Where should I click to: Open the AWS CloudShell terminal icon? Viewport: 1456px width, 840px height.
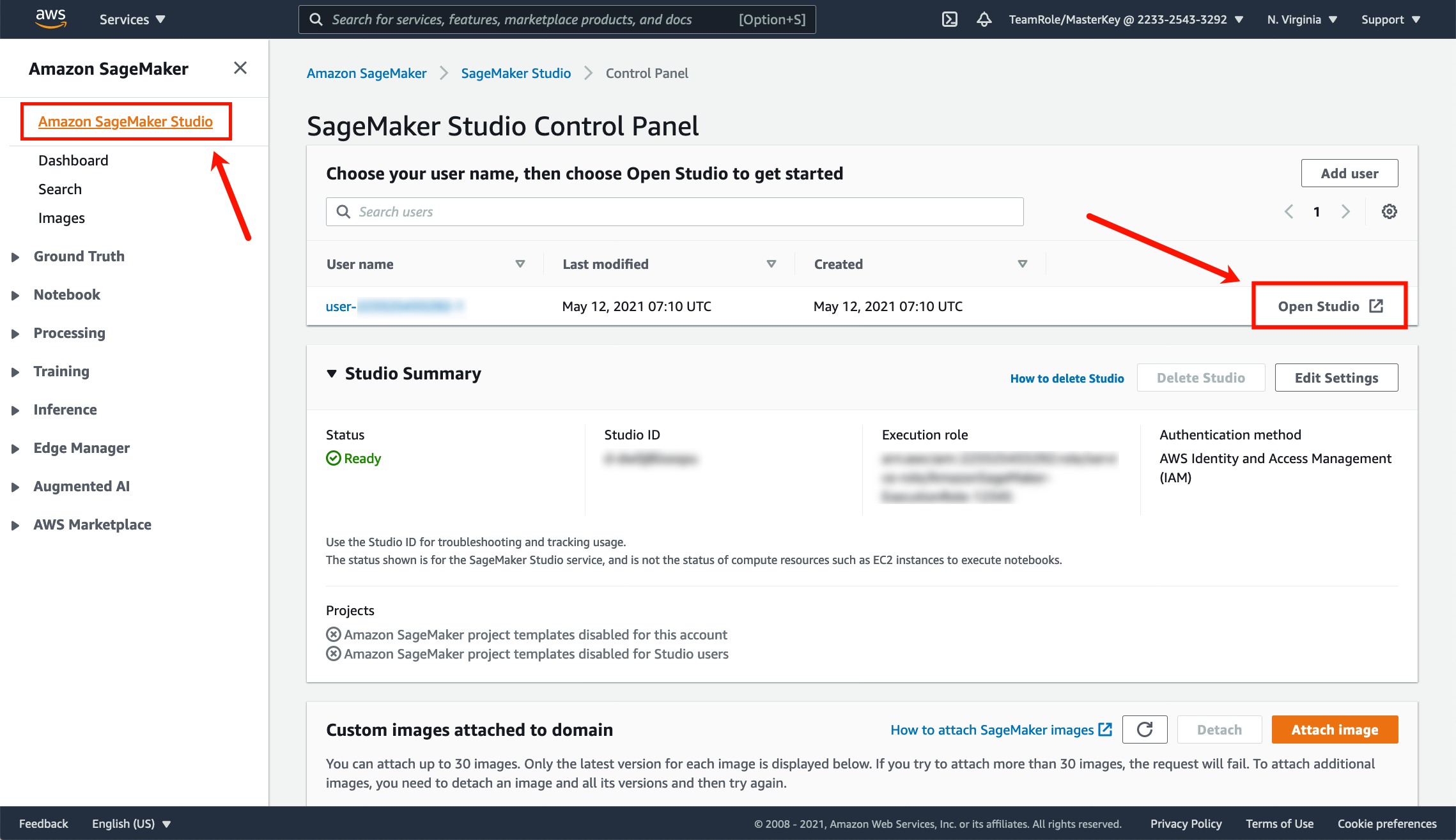[950, 19]
